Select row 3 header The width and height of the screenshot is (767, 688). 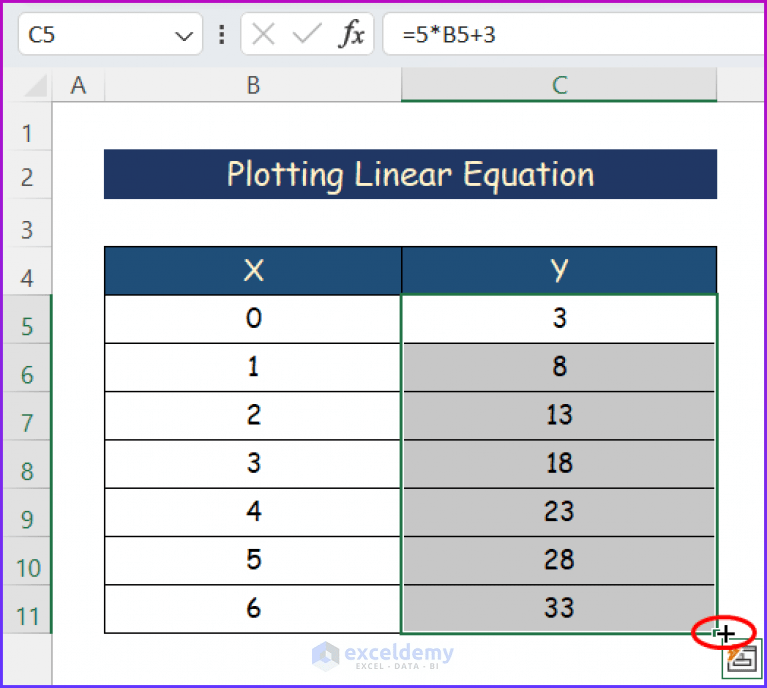point(27,223)
